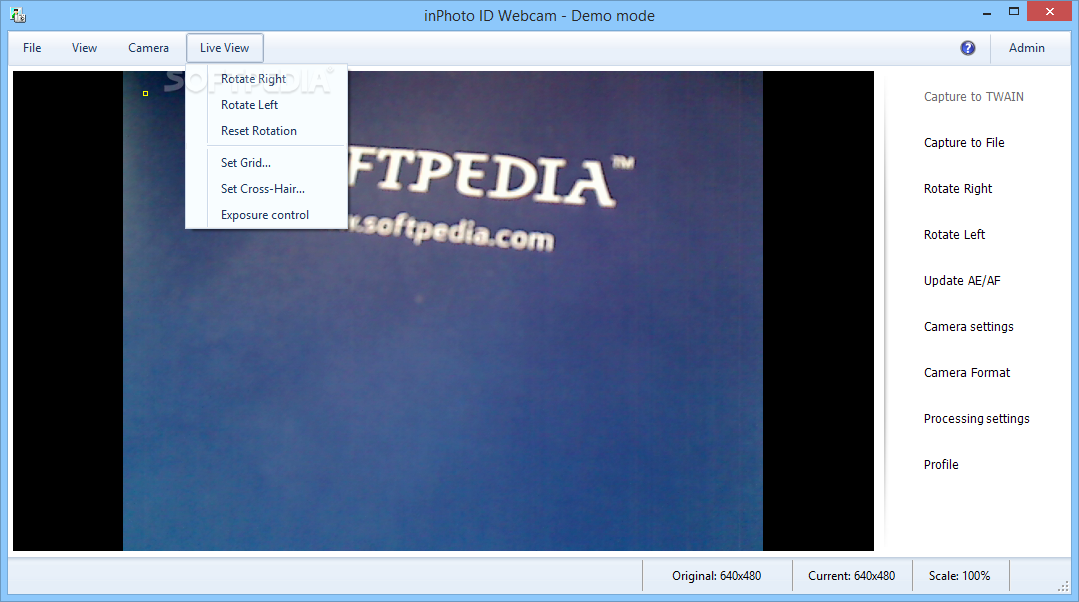Screen dimensions: 1079x602
Task: Select Reset Rotation menu entry
Action: tap(259, 131)
